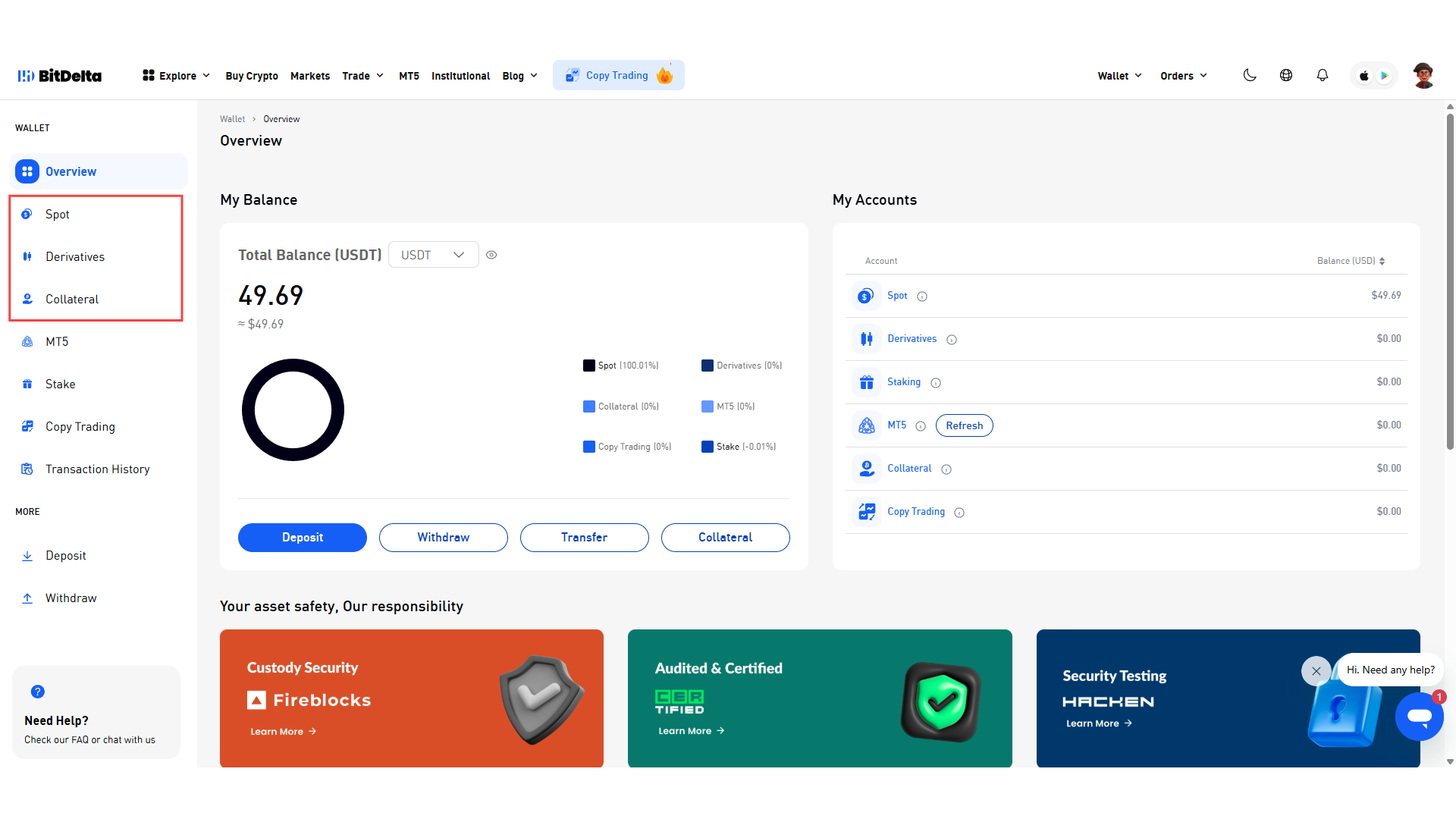Image resolution: width=1456 pixels, height=819 pixels.
Task: Click the Collateral legend color swatch
Action: click(x=589, y=406)
